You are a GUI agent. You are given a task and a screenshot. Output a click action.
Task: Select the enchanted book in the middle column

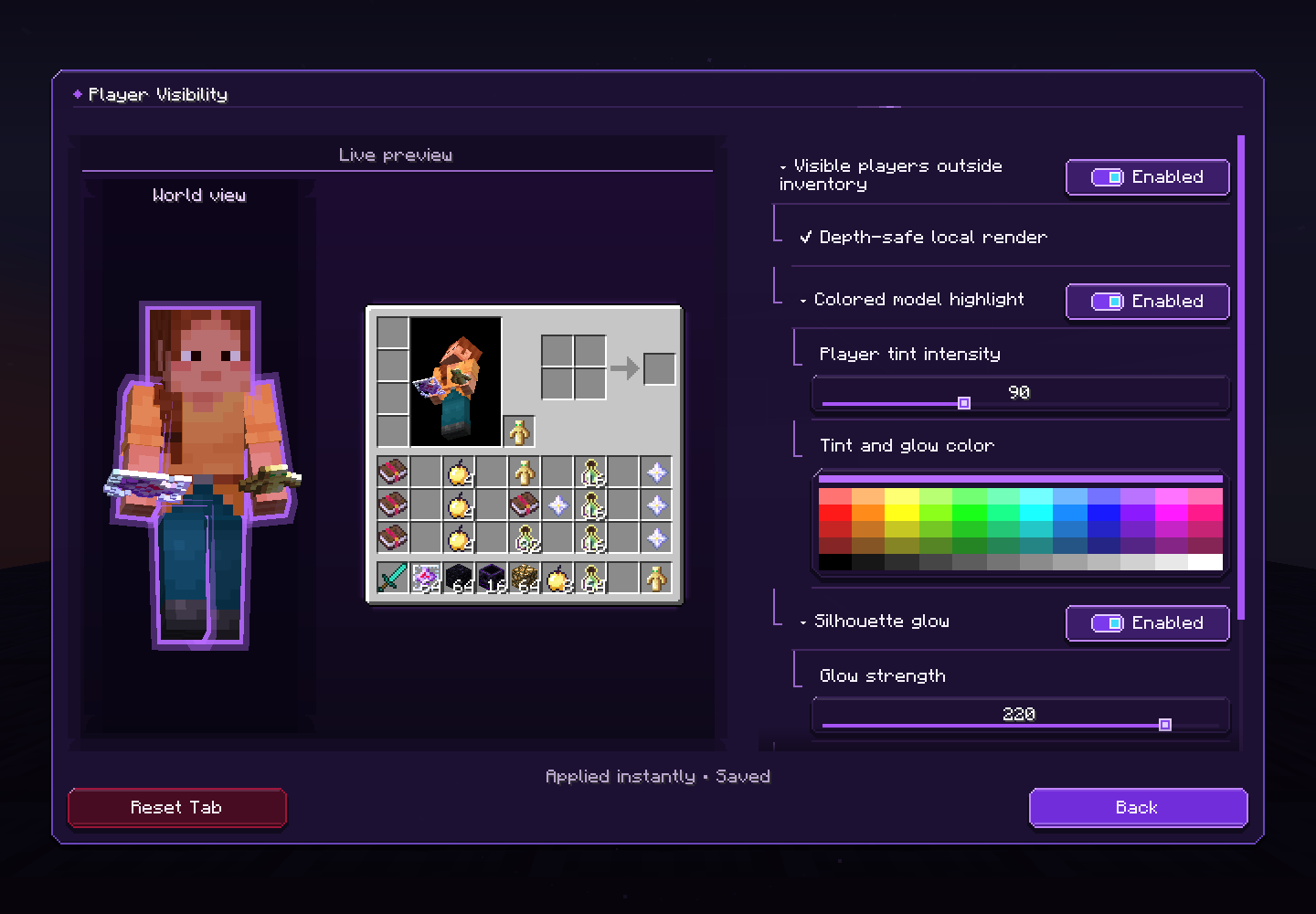click(525, 505)
